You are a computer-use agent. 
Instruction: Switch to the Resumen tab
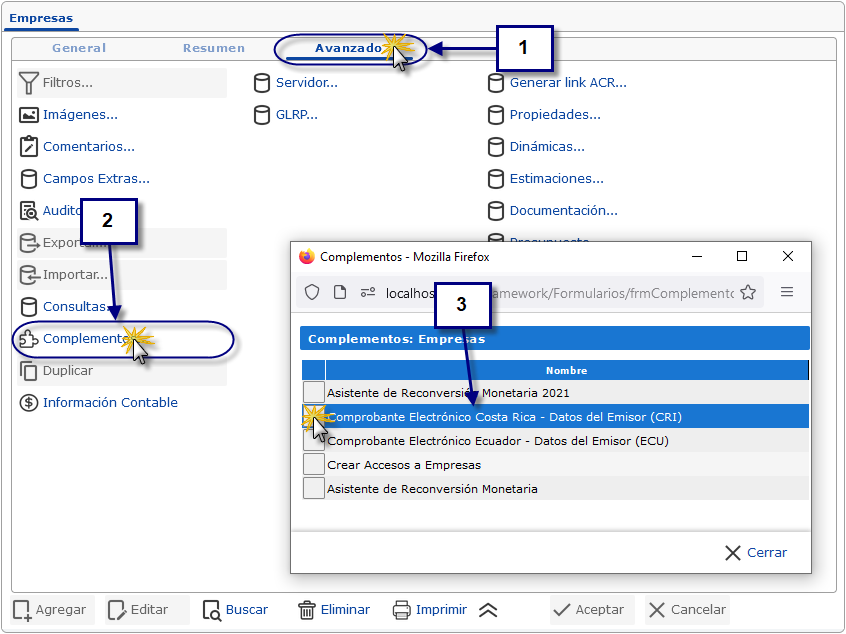[x=214, y=48]
